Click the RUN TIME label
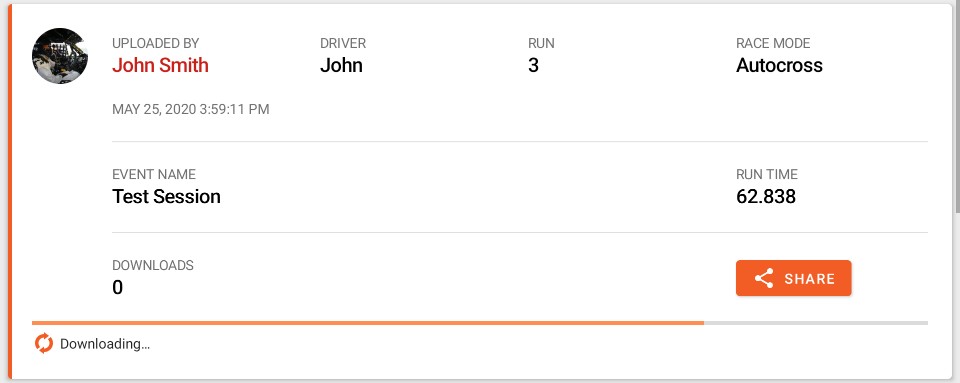960x383 pixels. click(x=767, y=174)
